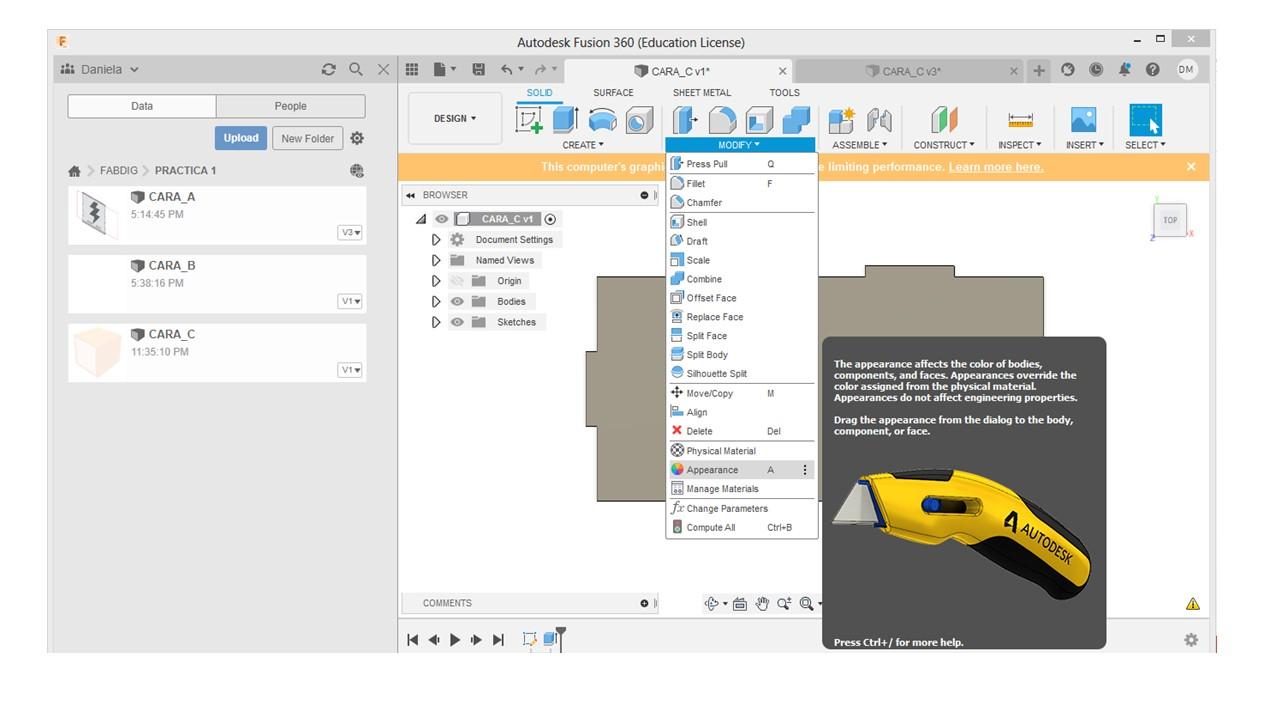This screenshot has height=720, width=1280.
Task: Click the Undo arrow
Action: [x=507, y=69]
